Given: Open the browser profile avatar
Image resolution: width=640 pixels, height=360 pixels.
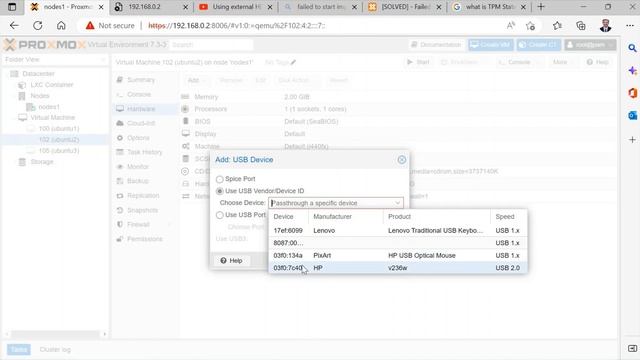Looking at the screenshot, I should point(605,25).
